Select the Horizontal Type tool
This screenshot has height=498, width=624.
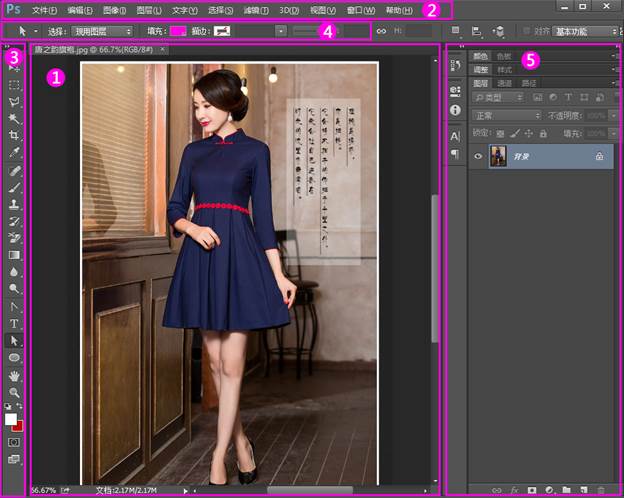(x=14, y=323)
